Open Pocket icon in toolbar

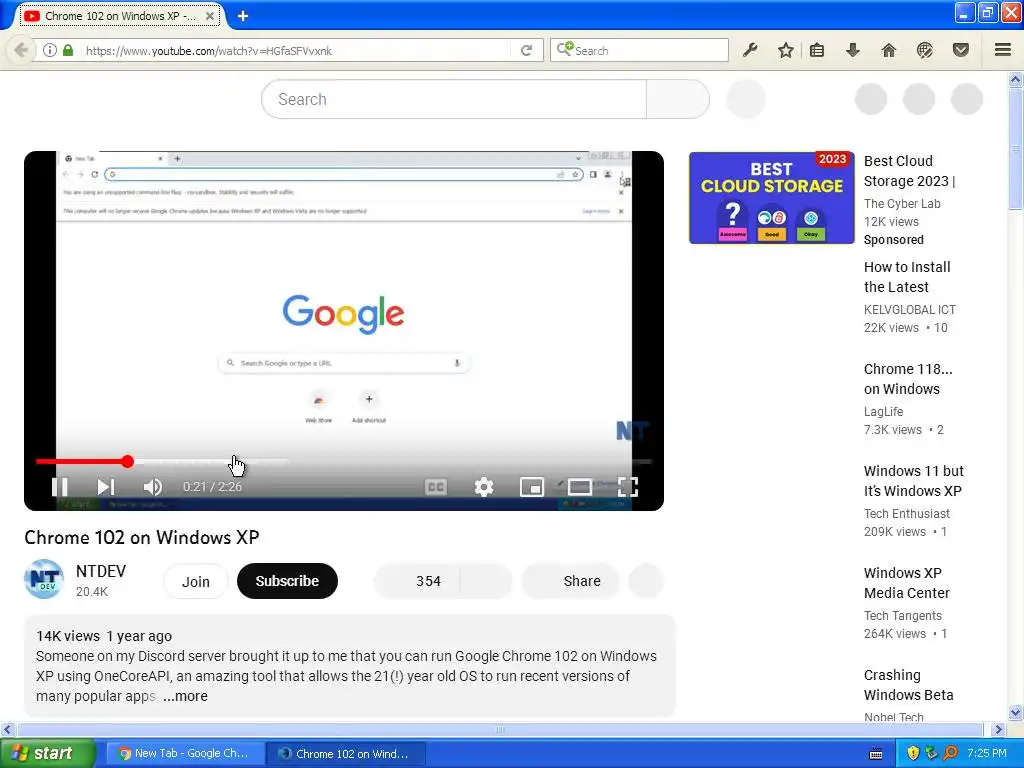pyautogui.click(x=961, y=50)
